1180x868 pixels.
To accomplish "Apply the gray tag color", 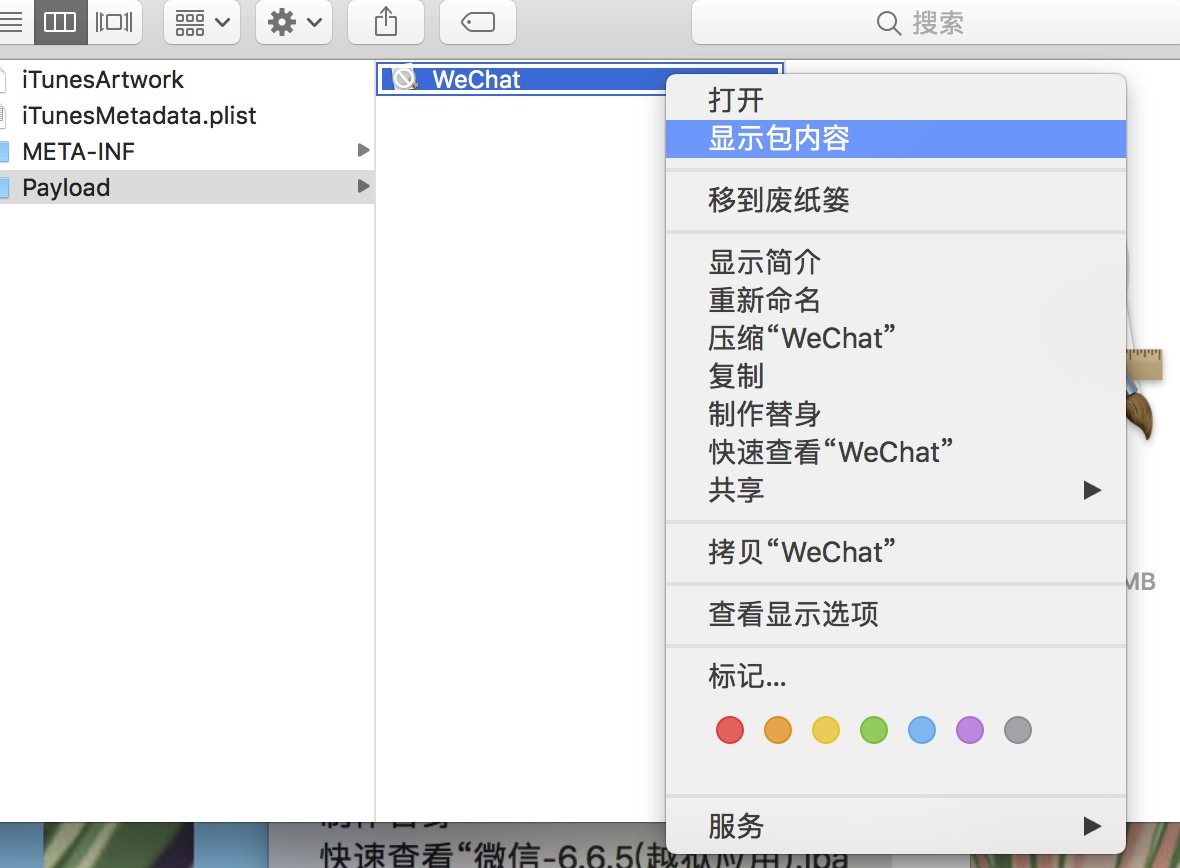I will pos(1017,729).
